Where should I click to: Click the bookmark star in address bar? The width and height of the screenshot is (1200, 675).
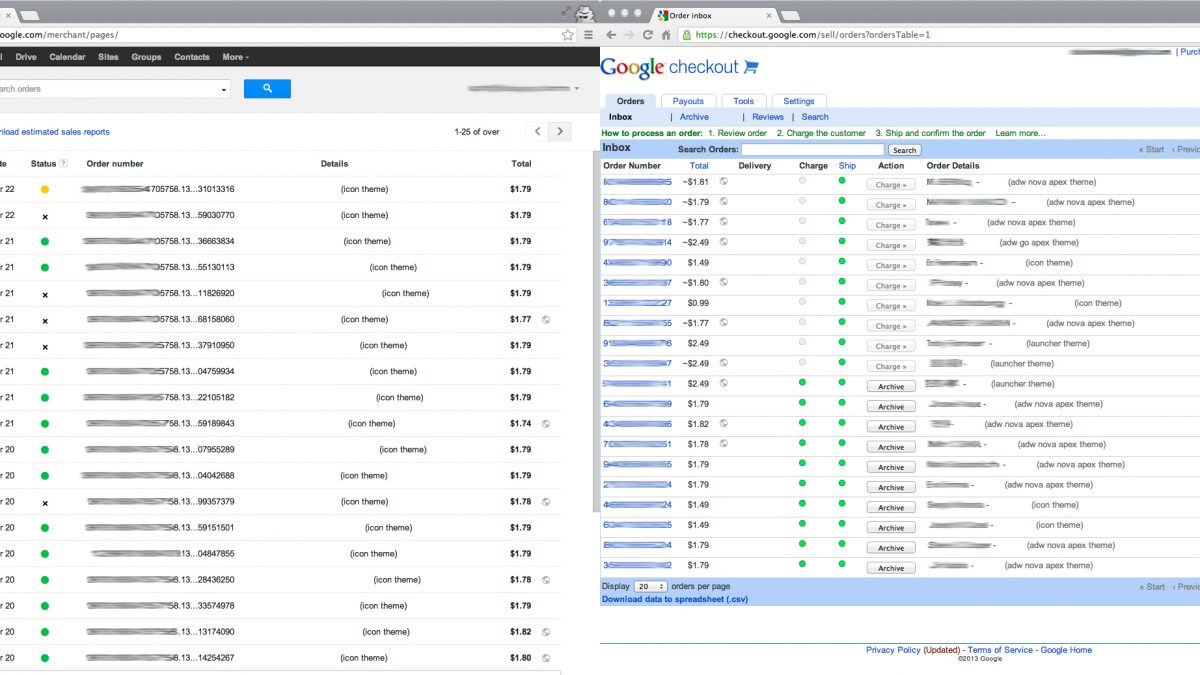tap(568, 35)
